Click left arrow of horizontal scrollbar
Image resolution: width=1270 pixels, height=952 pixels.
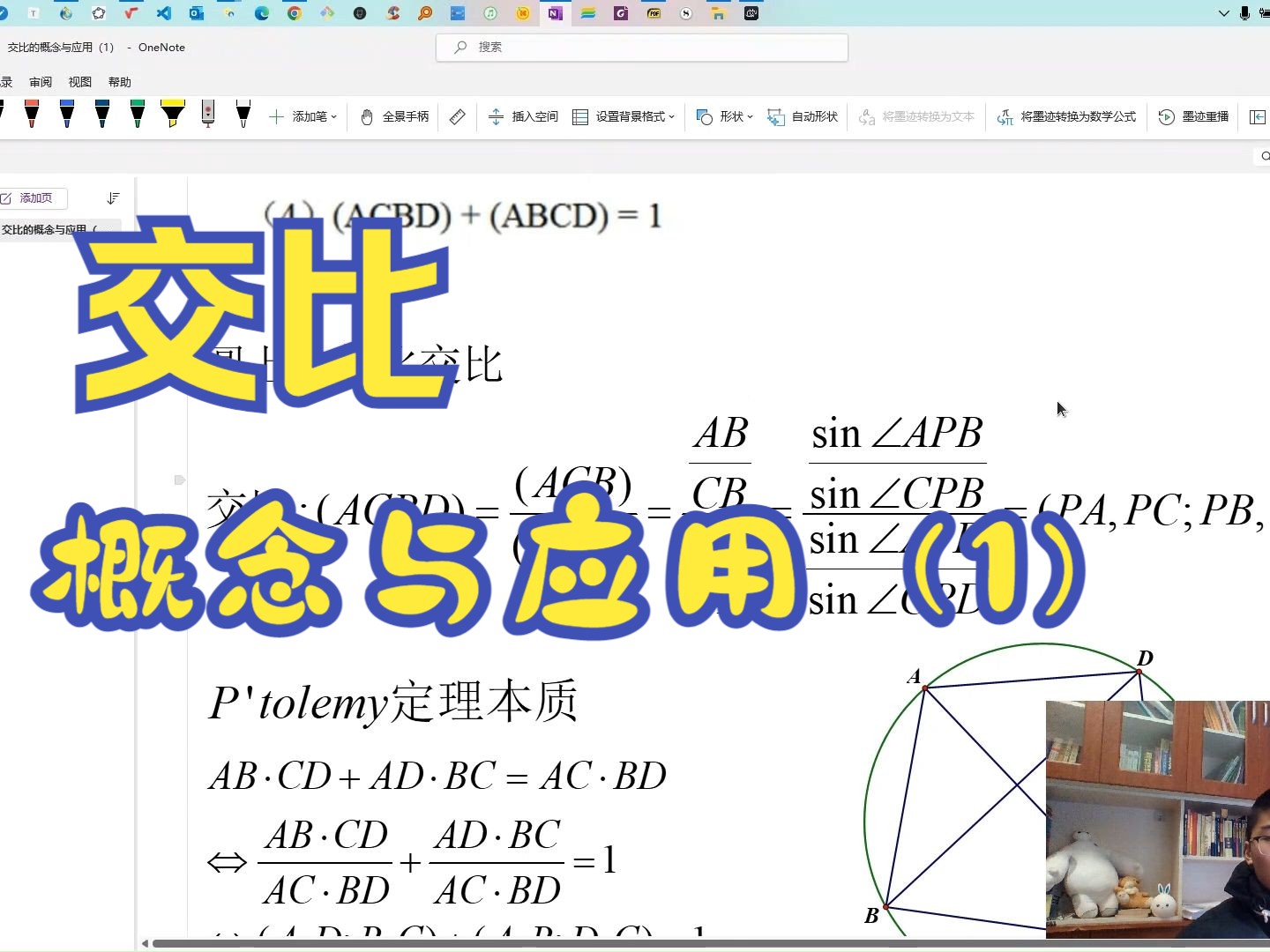tap(145, 943)
